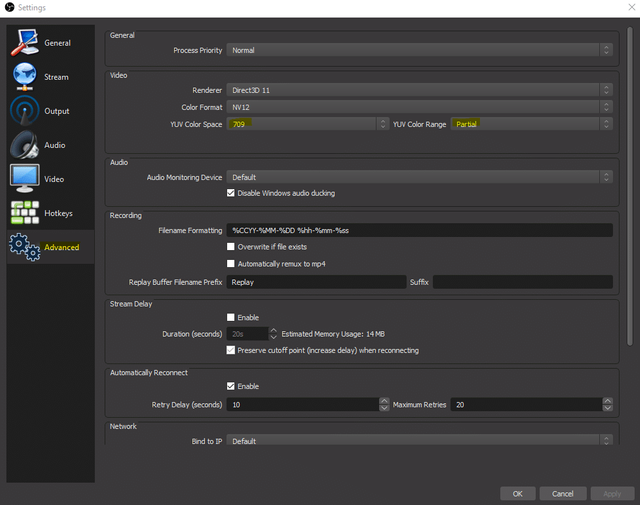Open the Audio Monitoring Device dropdown
The height and width of the screenshot is (505, 640).
[419, 177]
